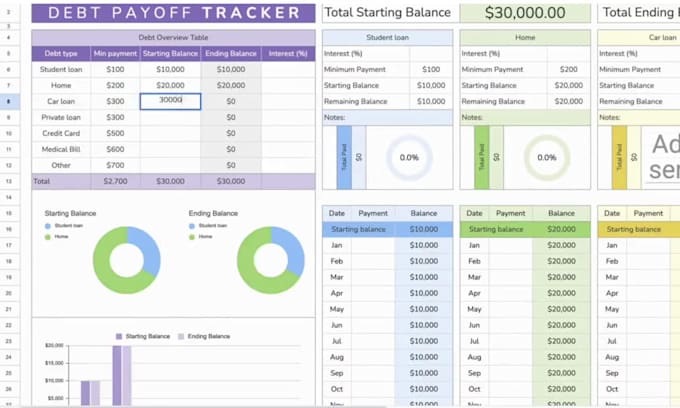Click the Total label in overview table
The image size is (680, 408).
click(61, 182)
